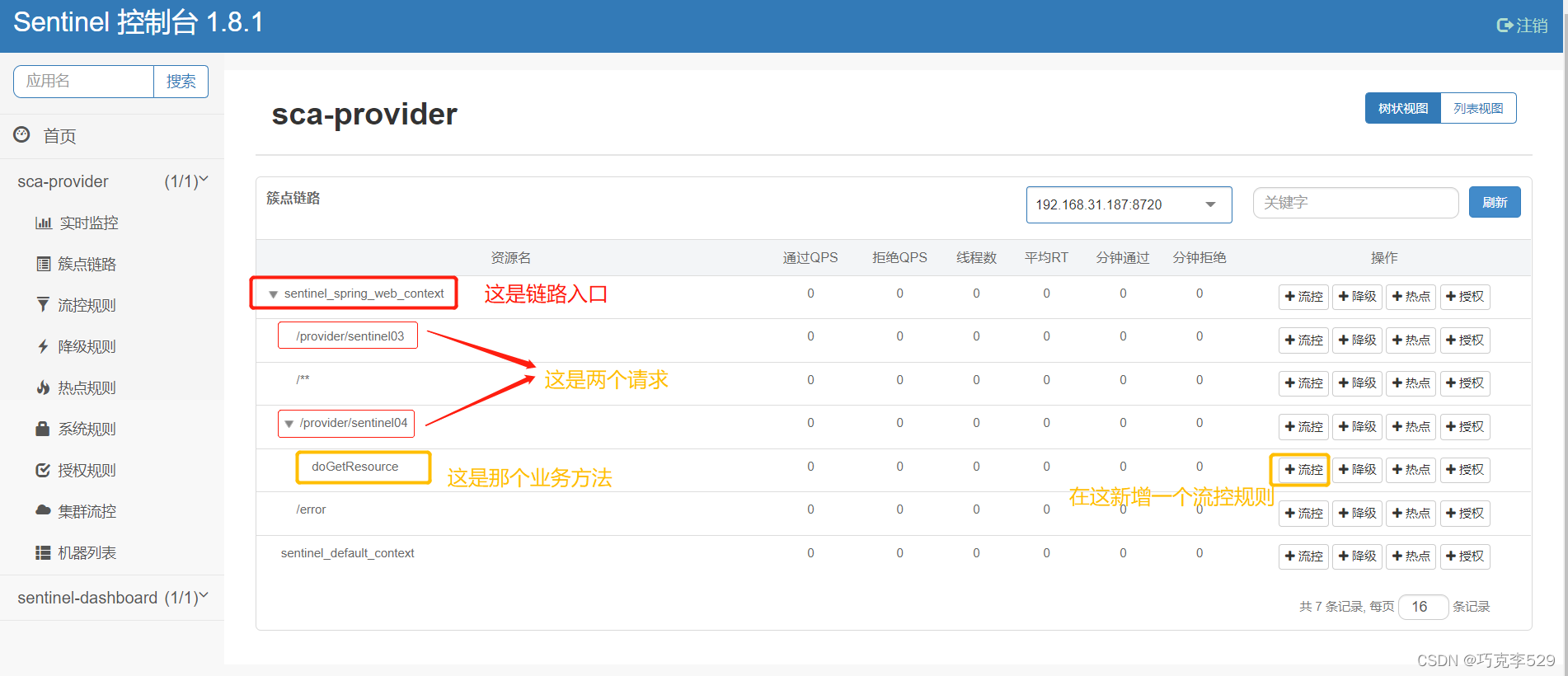
Task: Add 热点 rule for /** resource
Action: 1411,383
